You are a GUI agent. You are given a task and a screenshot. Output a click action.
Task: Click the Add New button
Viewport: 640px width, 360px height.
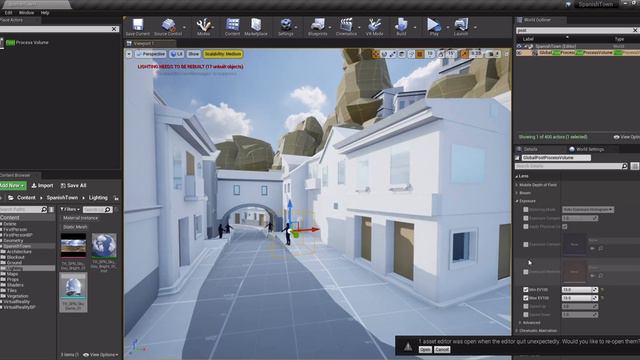pyautogui.click(x=13, y=186)
